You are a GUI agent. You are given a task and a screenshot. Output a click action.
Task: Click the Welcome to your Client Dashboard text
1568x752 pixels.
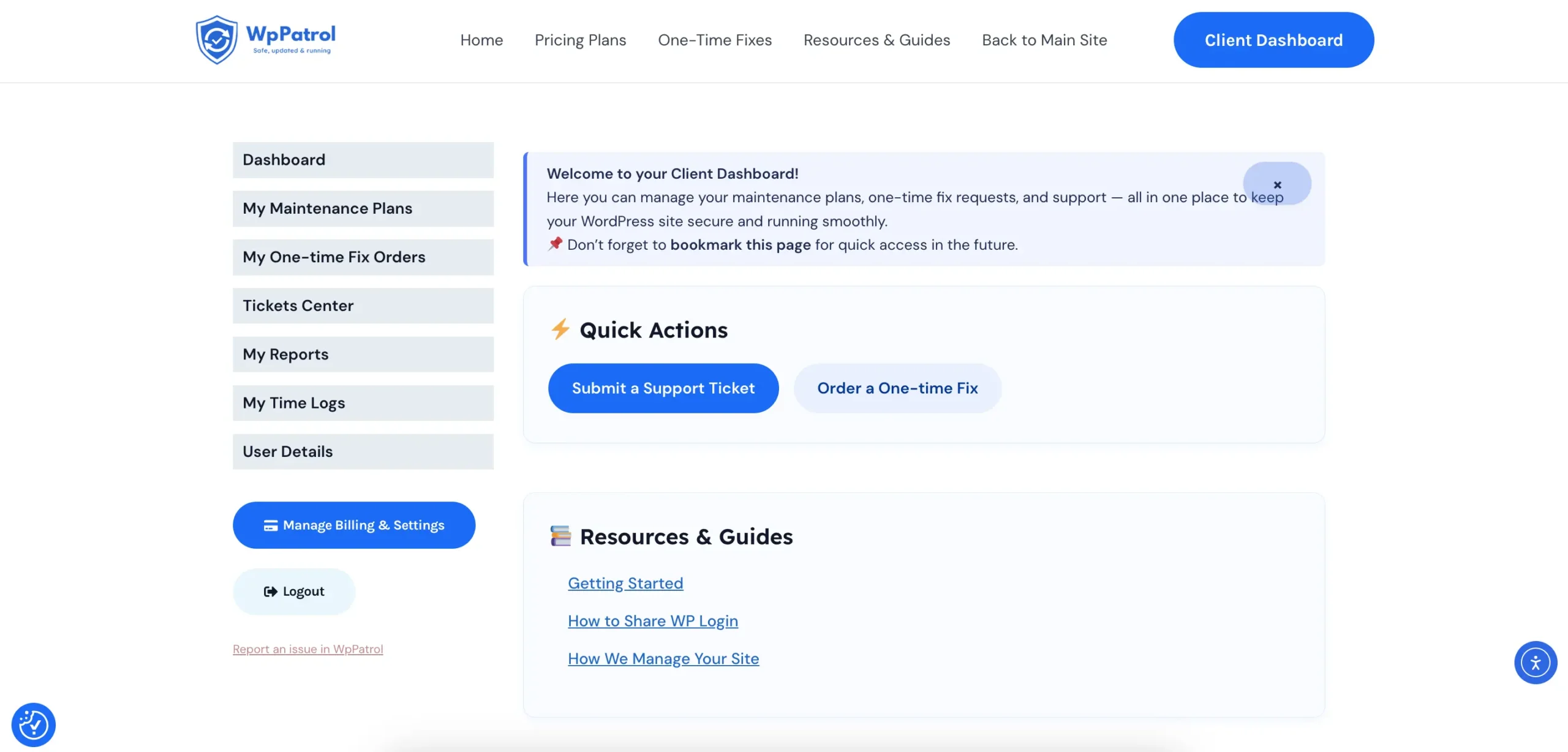point(673,173)
